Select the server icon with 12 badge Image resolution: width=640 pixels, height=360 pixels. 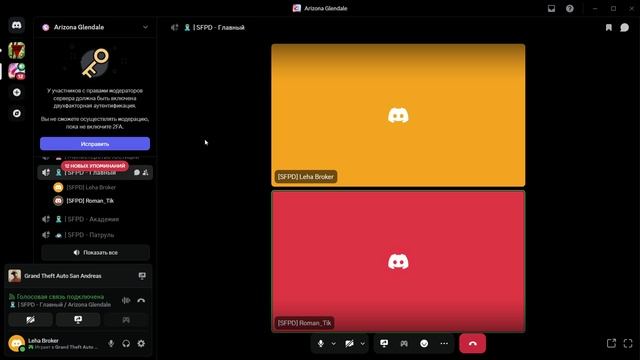tap(17, 71)
